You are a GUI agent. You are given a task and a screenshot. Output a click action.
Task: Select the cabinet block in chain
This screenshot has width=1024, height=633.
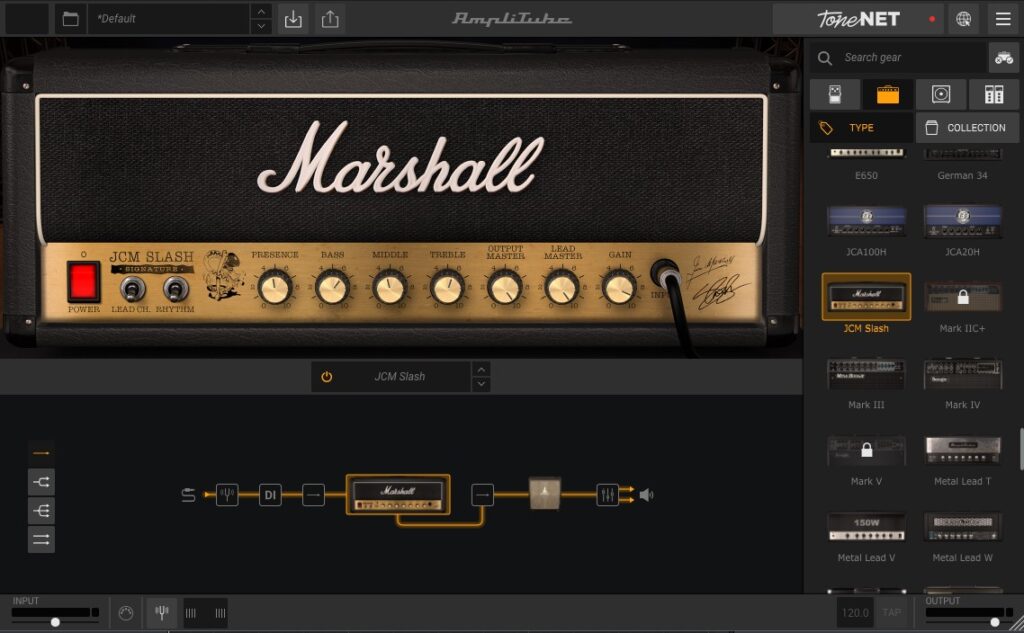point(545,495)
